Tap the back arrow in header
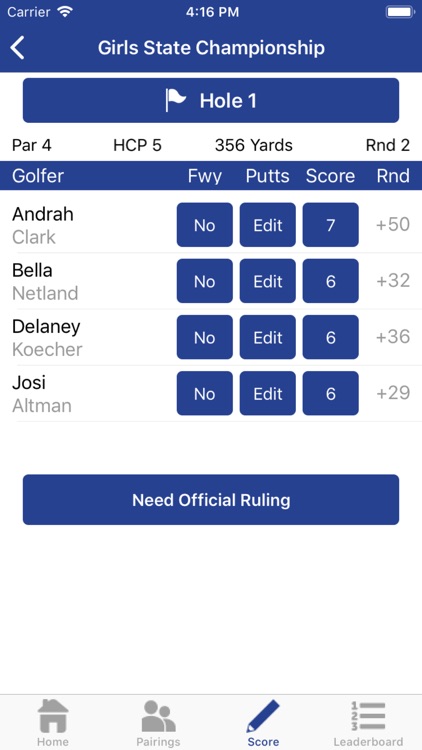 click(17, 48)
